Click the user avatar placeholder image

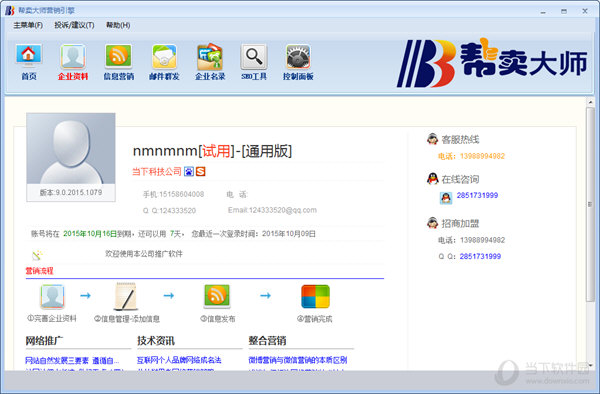[x=71, y=148]
